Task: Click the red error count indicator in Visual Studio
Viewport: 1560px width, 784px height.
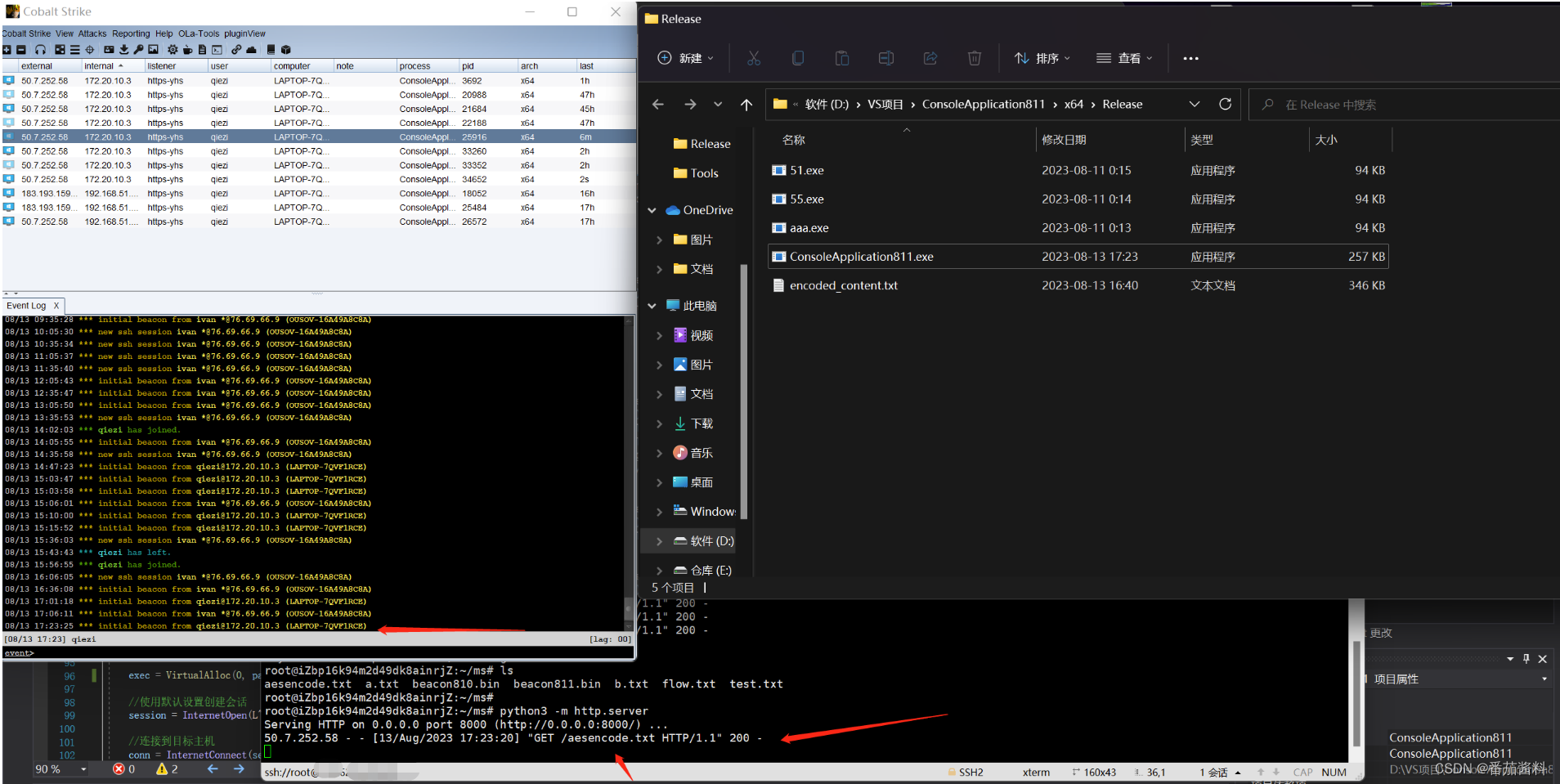Action: click(x=124, y=769)
